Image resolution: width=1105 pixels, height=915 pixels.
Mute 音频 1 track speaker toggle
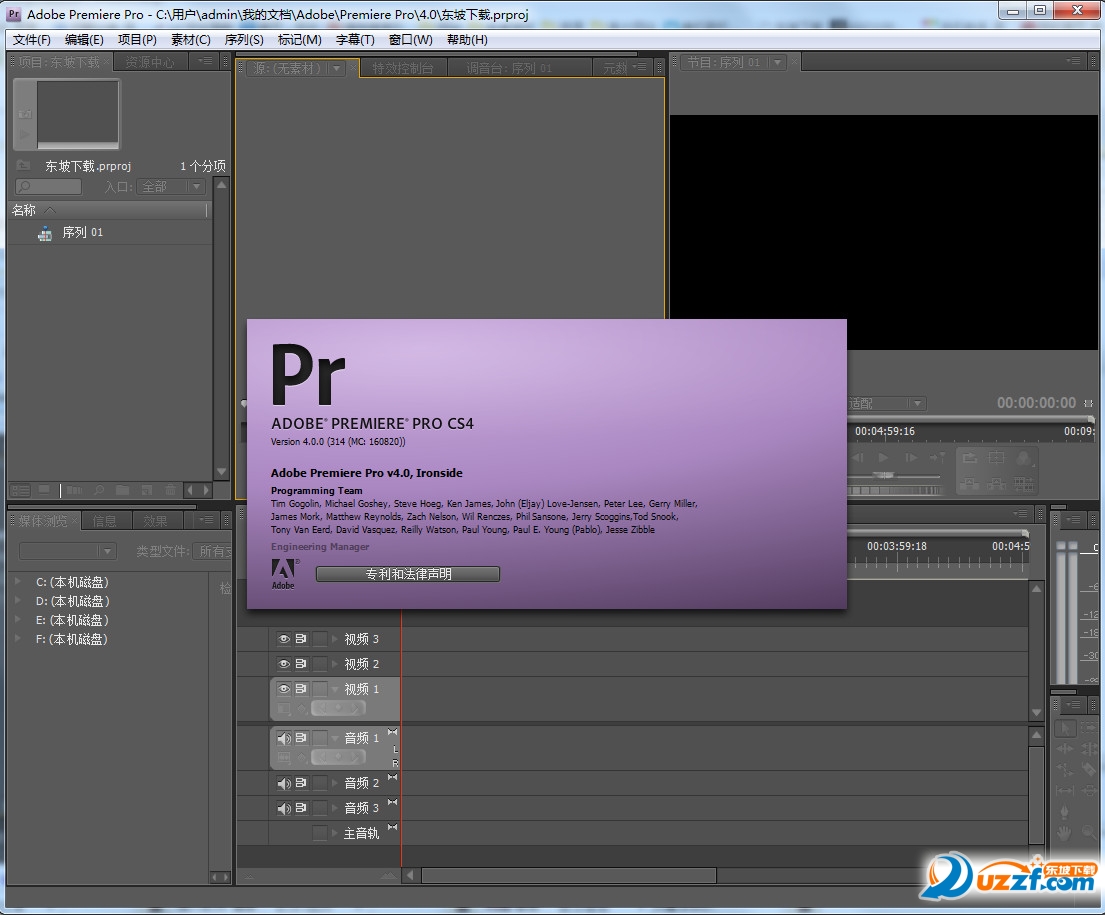[x=284, y=738]
